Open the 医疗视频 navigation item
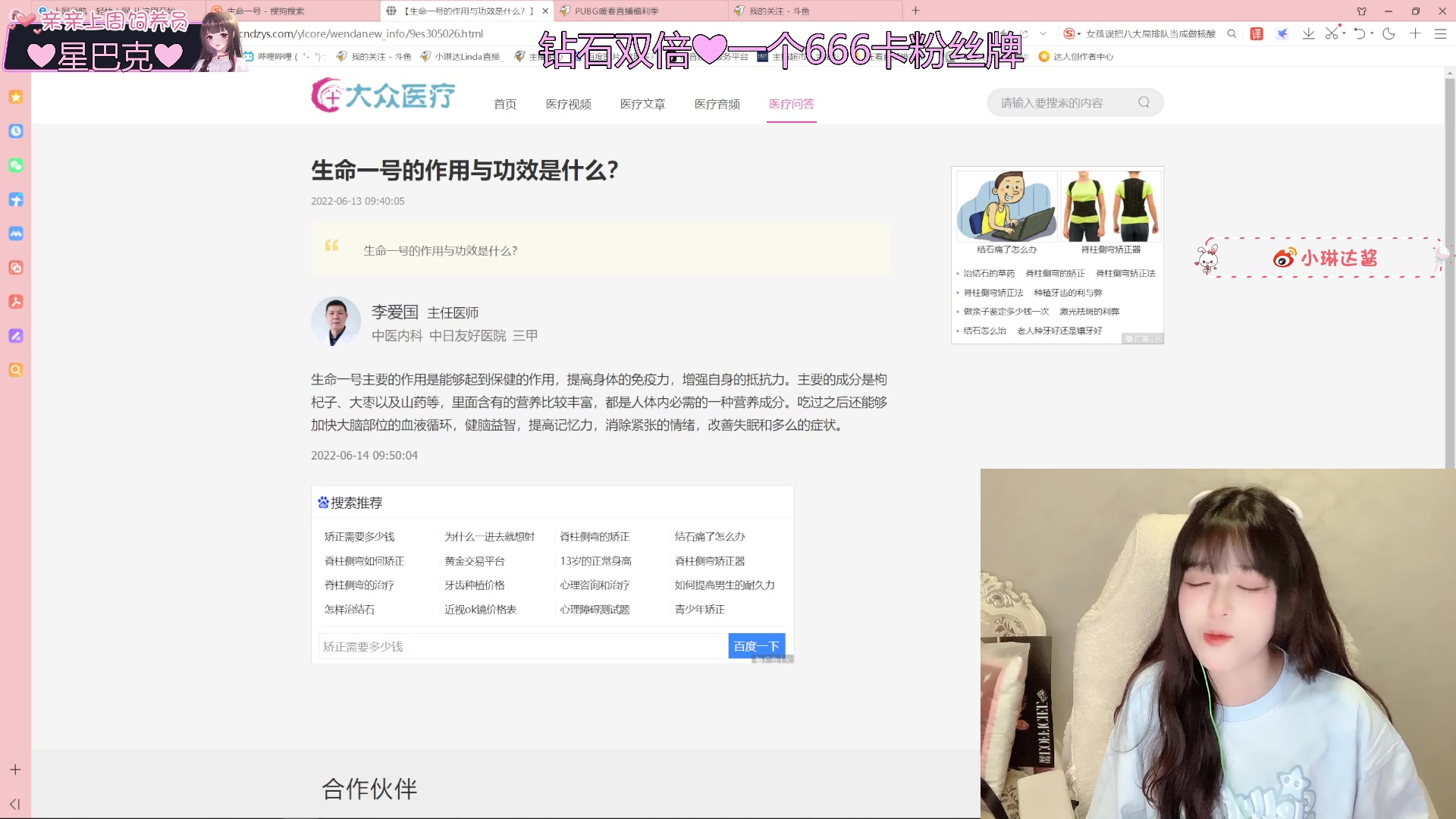 tap(568, 104)
